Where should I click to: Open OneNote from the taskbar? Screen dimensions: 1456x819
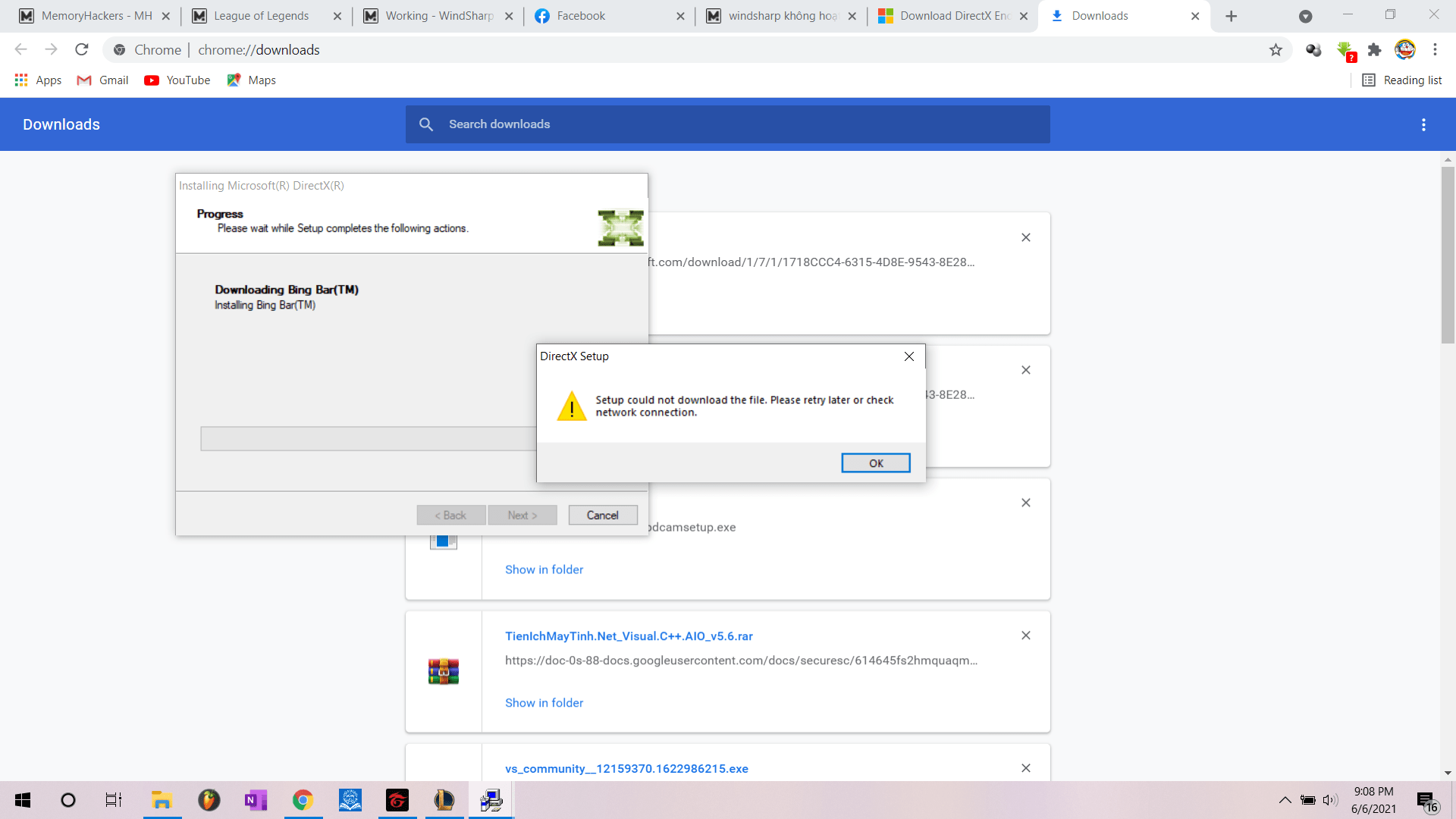256,800
